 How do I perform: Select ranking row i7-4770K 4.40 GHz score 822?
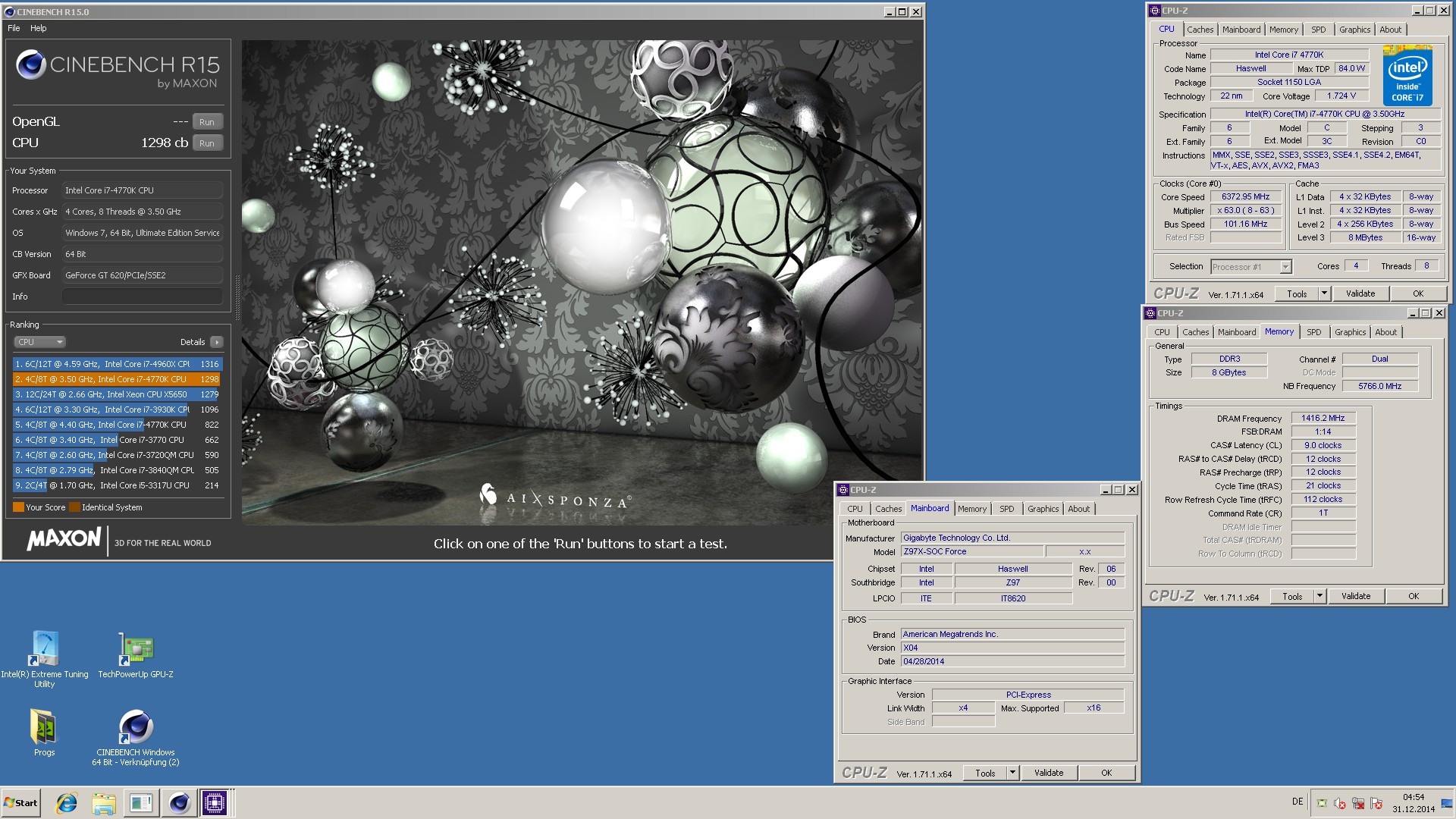tap(118, 425)
